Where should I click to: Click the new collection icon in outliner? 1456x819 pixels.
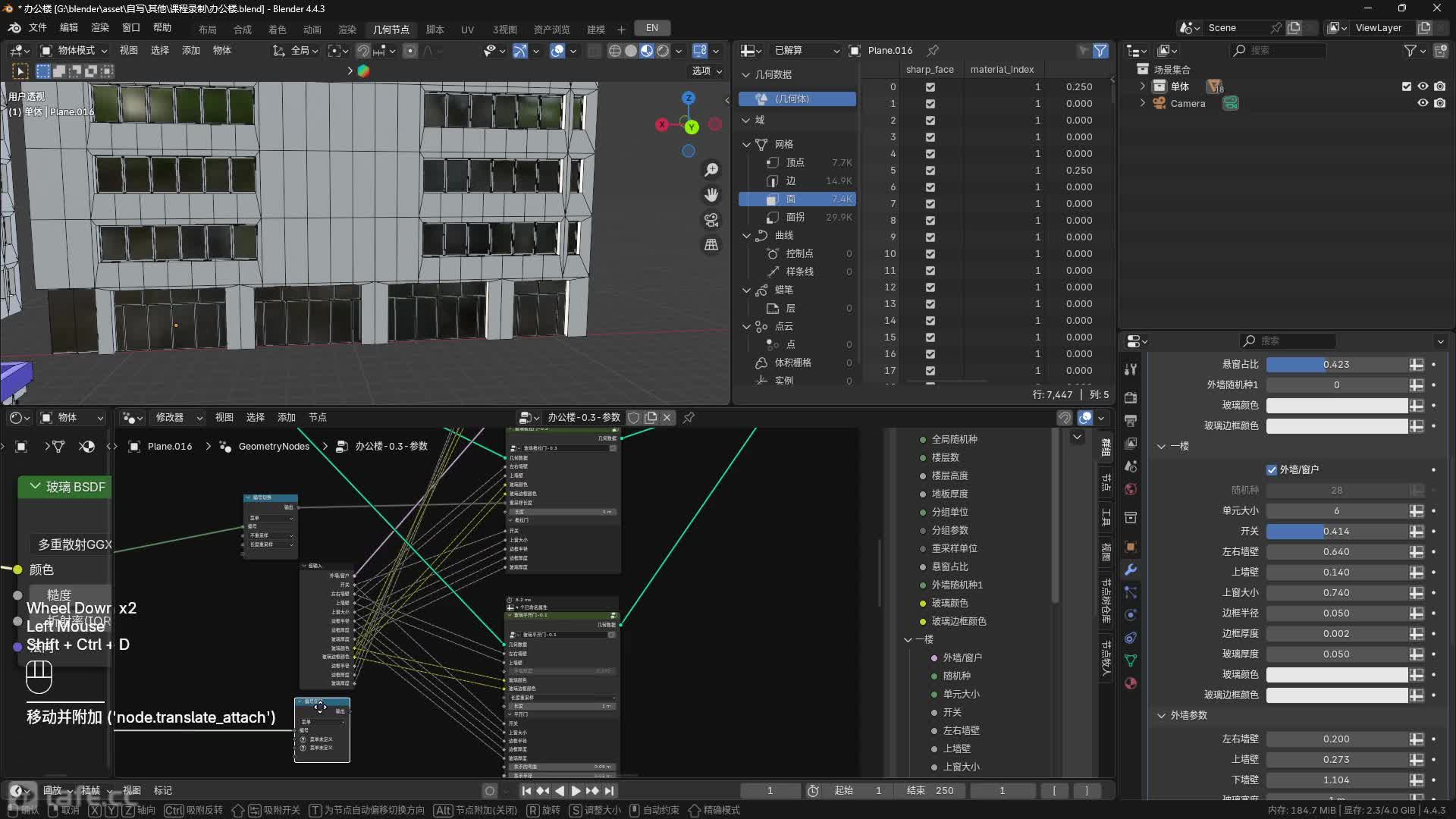click(x=1441, y=50)
